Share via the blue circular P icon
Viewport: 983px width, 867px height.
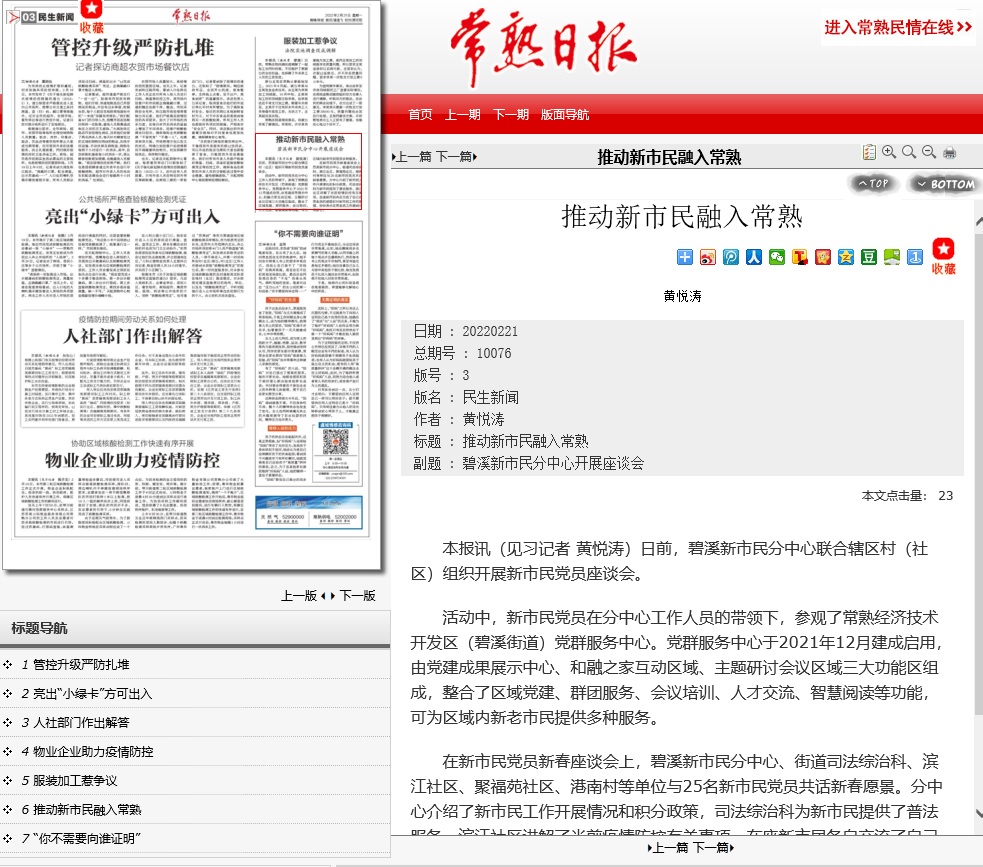[x=731, y=257]
